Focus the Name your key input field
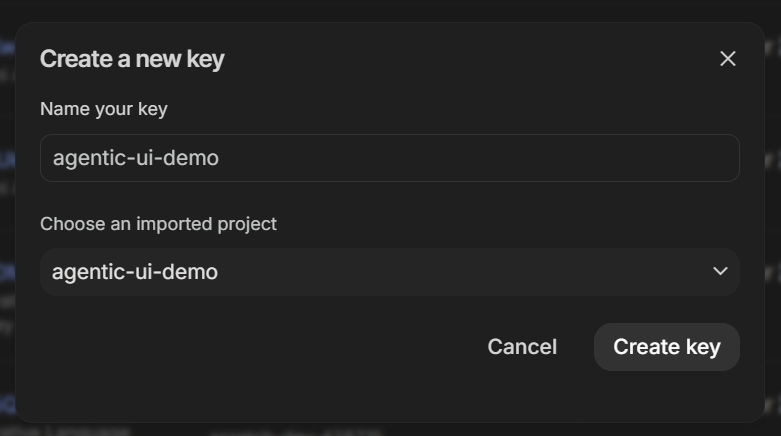Screen dimensions: 781x436 coord(389,158)
